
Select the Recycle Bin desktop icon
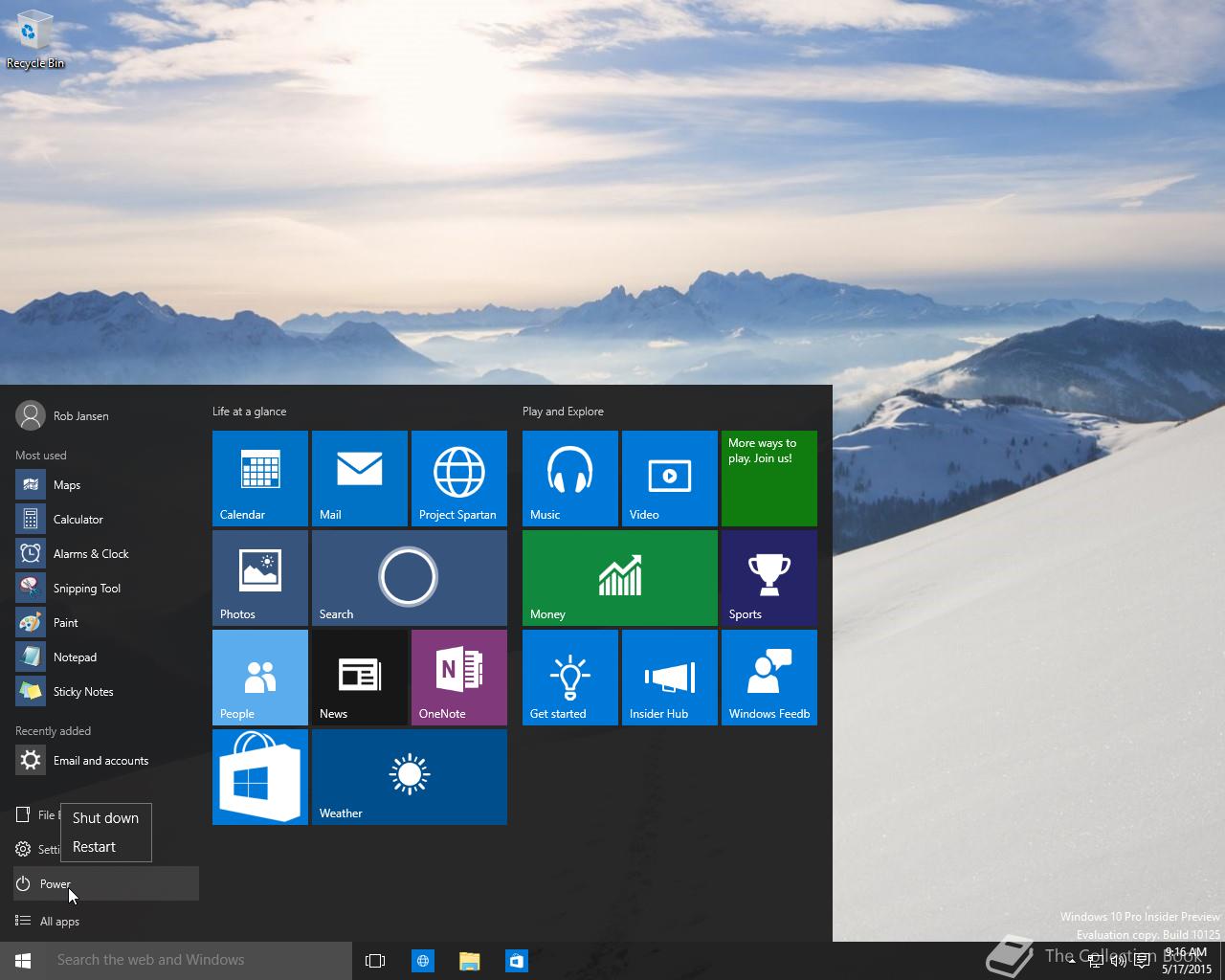(x=35, y=41)
